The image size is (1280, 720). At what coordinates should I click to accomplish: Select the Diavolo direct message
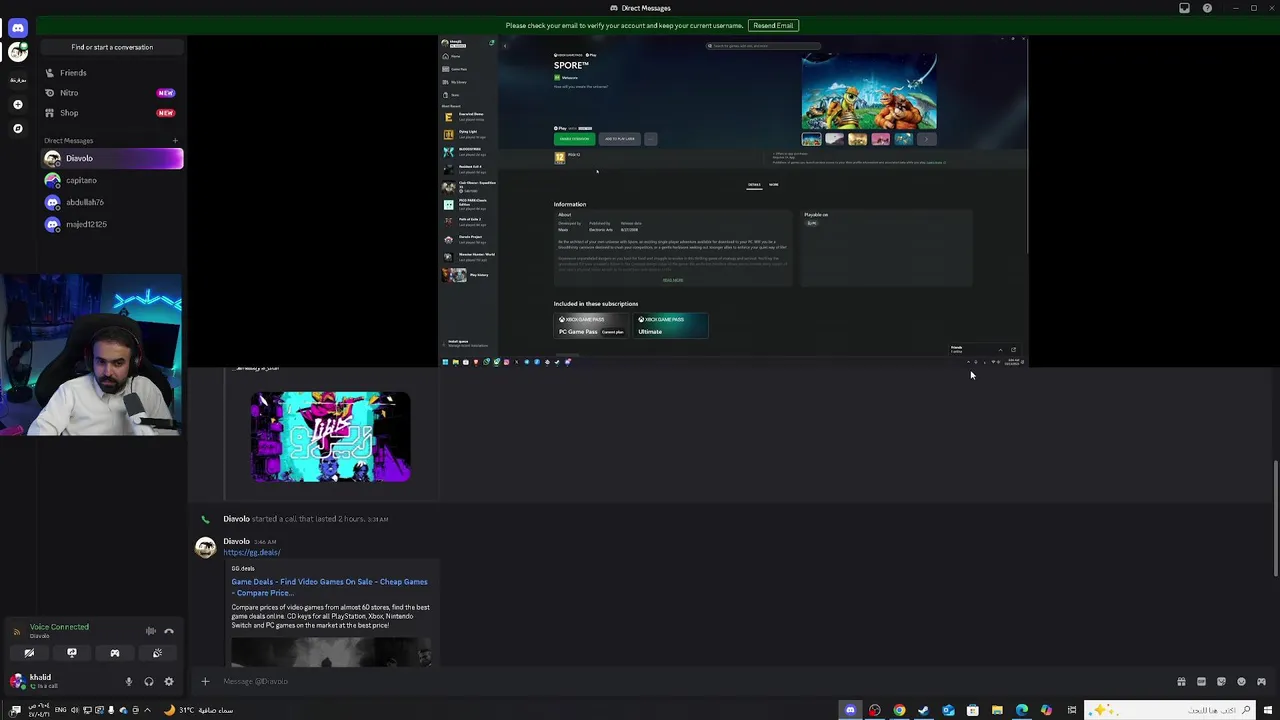click(112, 158)
